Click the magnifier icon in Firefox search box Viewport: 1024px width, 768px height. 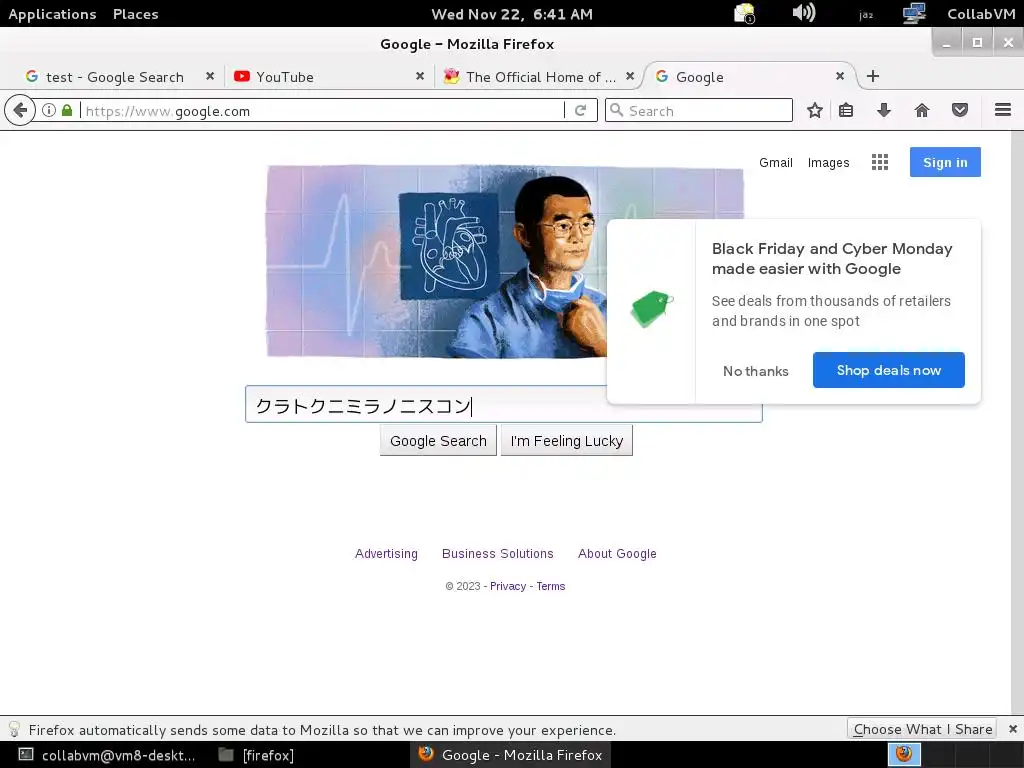pos(616,110)
